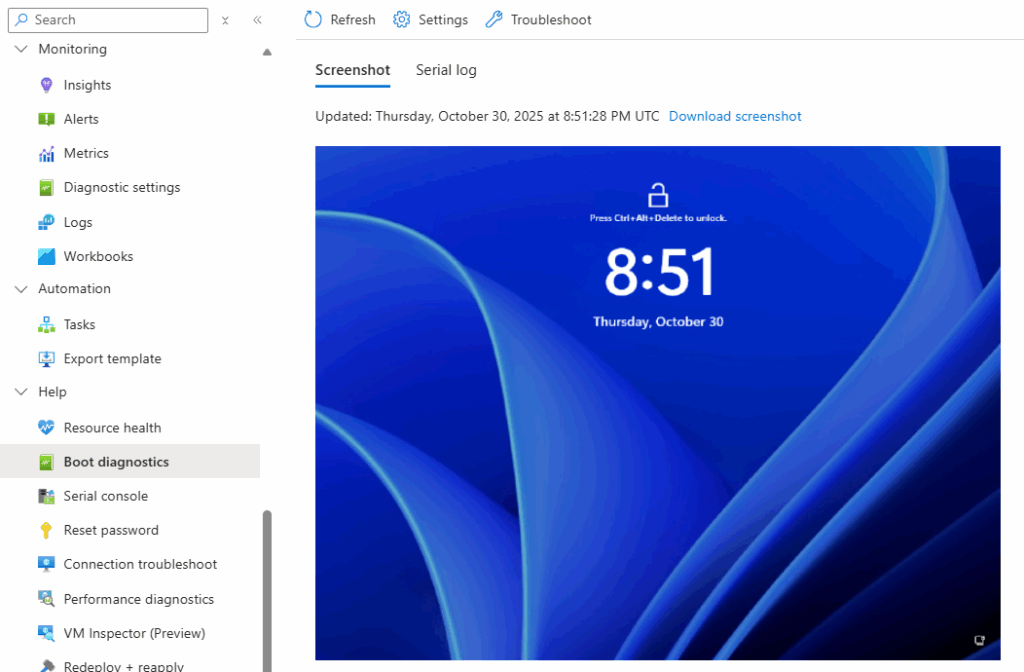
Task: Open Alerts via its green icon
Action: click(46, 119)
